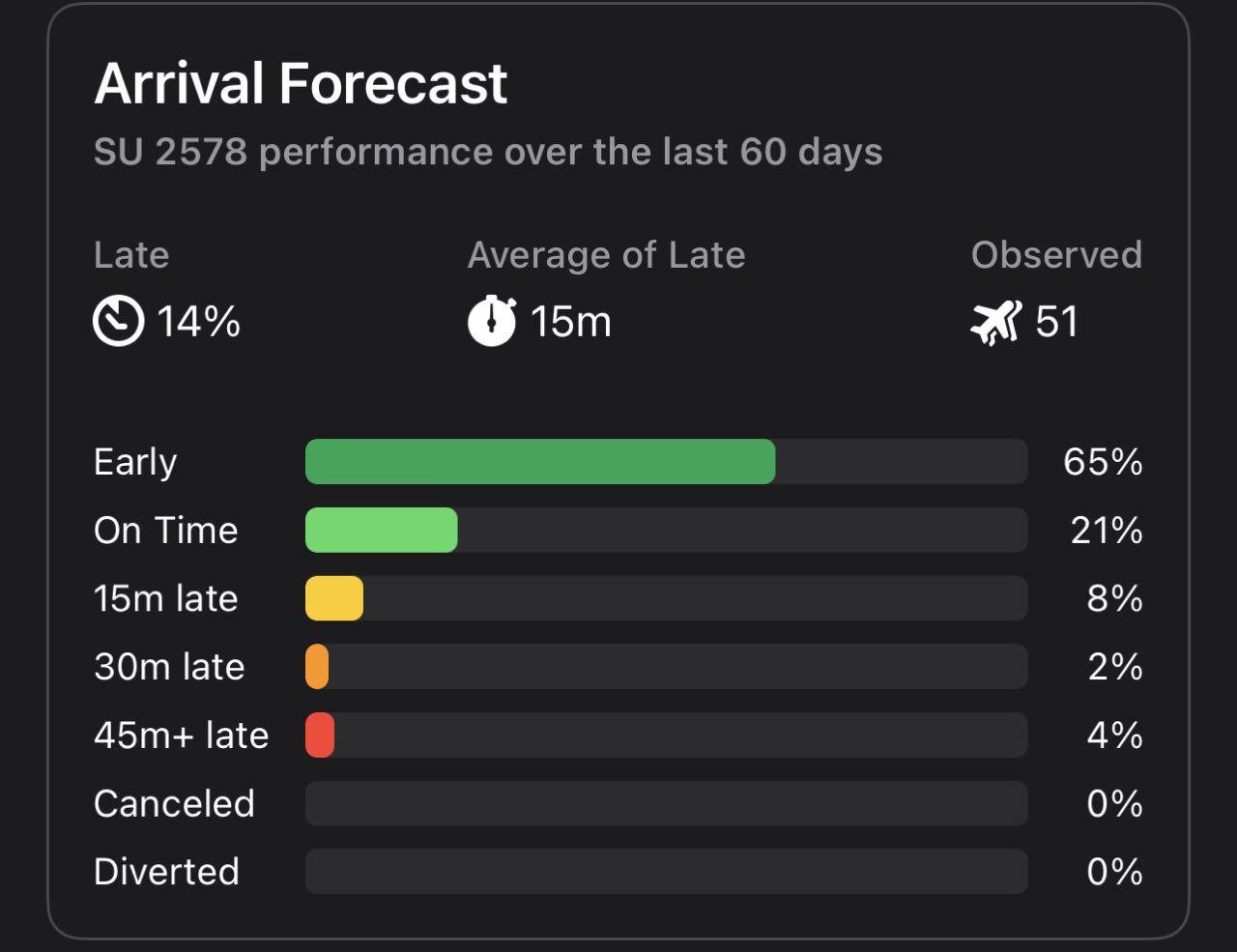Click the 21% On Time percentage
This screenshot has height=952, width=1237.
click(1107, 531)
